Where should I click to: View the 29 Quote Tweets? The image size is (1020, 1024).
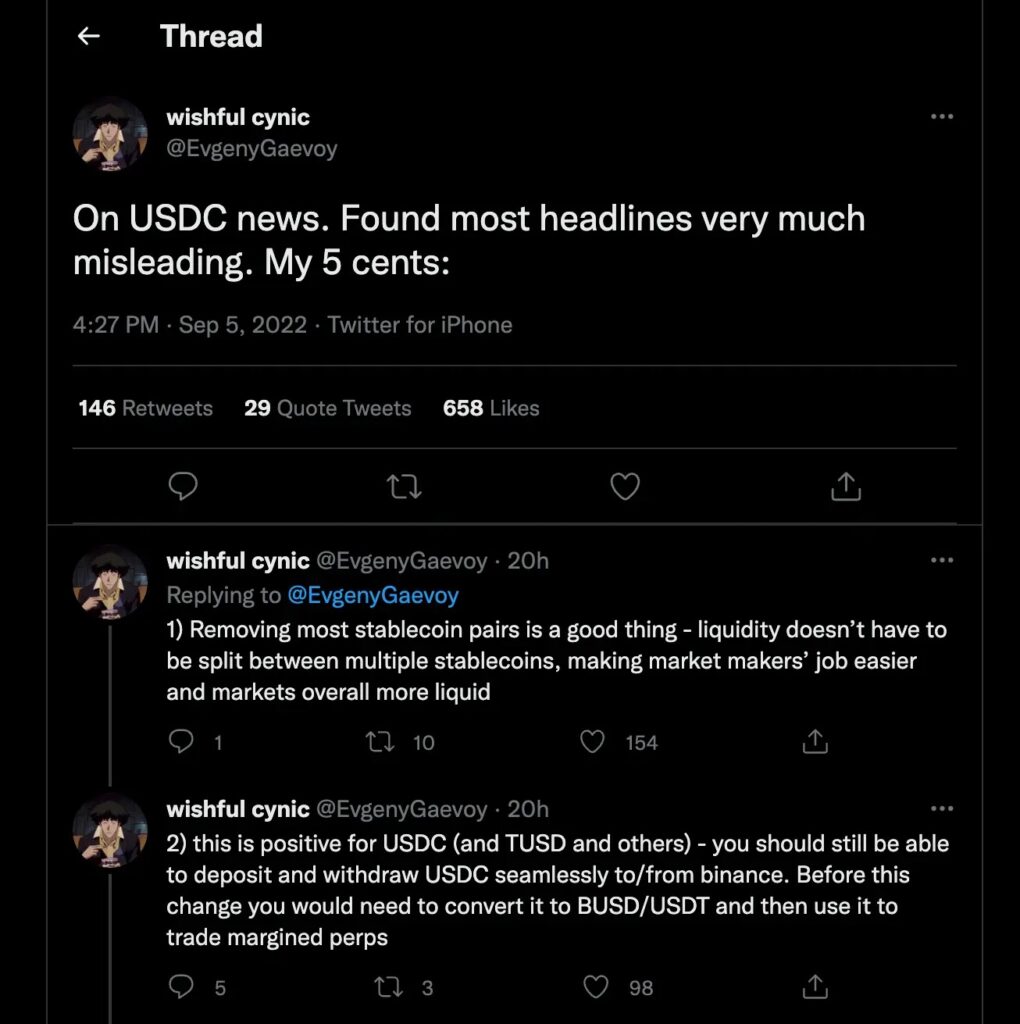[x=327, y=408]
